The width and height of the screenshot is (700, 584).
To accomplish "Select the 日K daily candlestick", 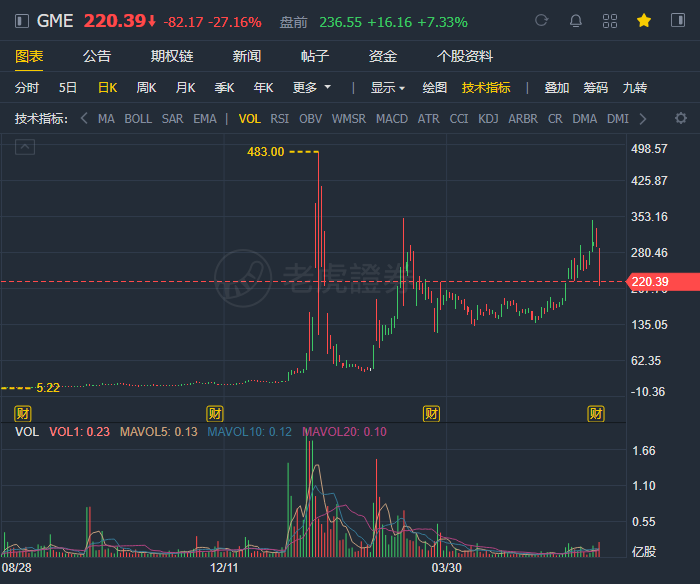I will [108, 88].
